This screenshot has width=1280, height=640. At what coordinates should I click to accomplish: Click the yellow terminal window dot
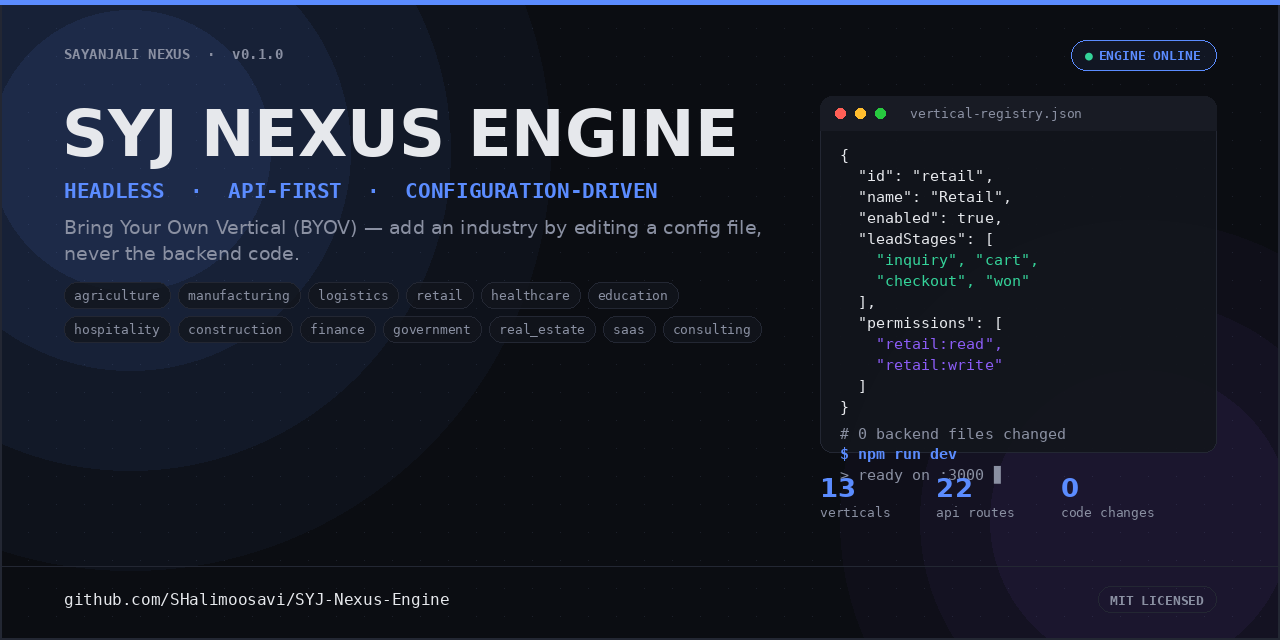coord(860,114)
